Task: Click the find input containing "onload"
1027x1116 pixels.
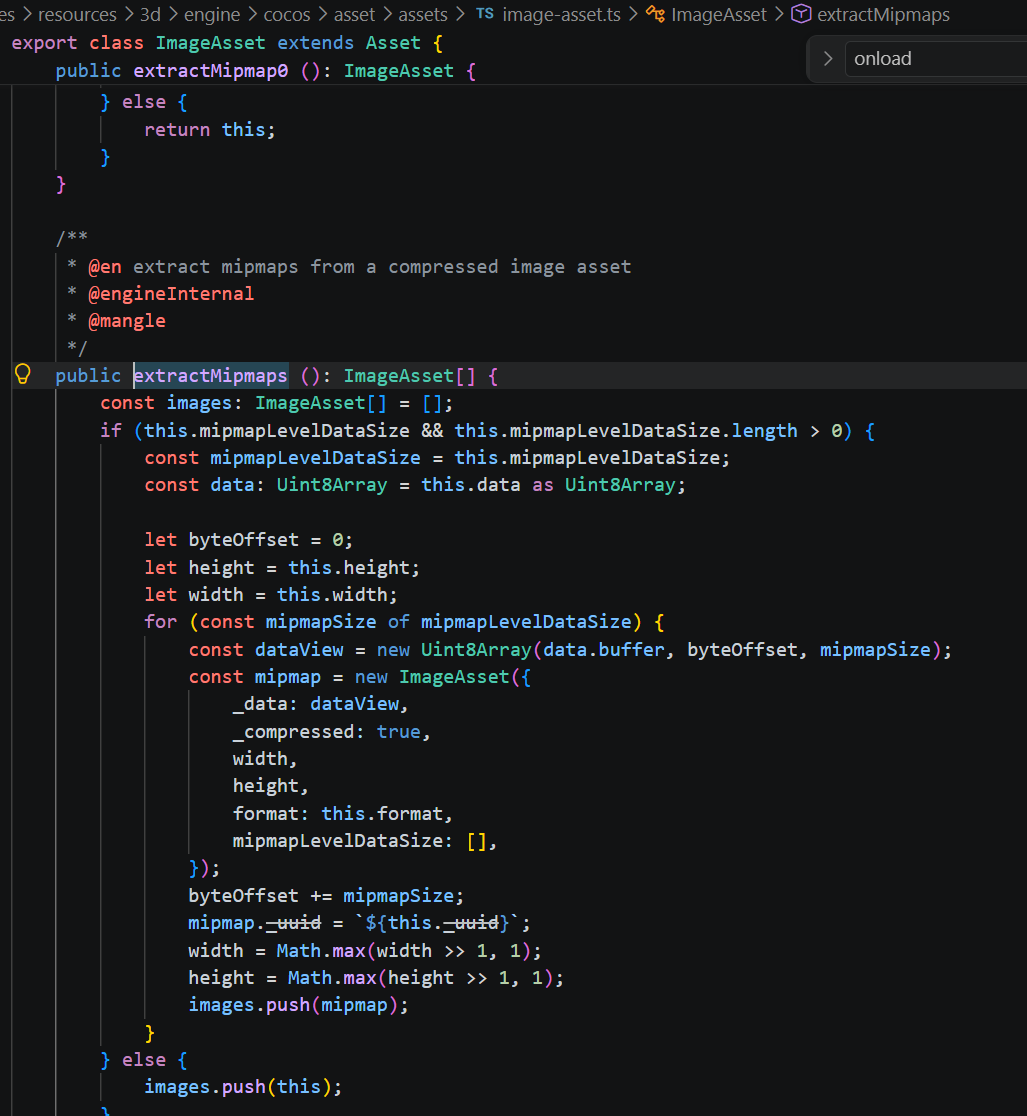Action: (936, 58)
